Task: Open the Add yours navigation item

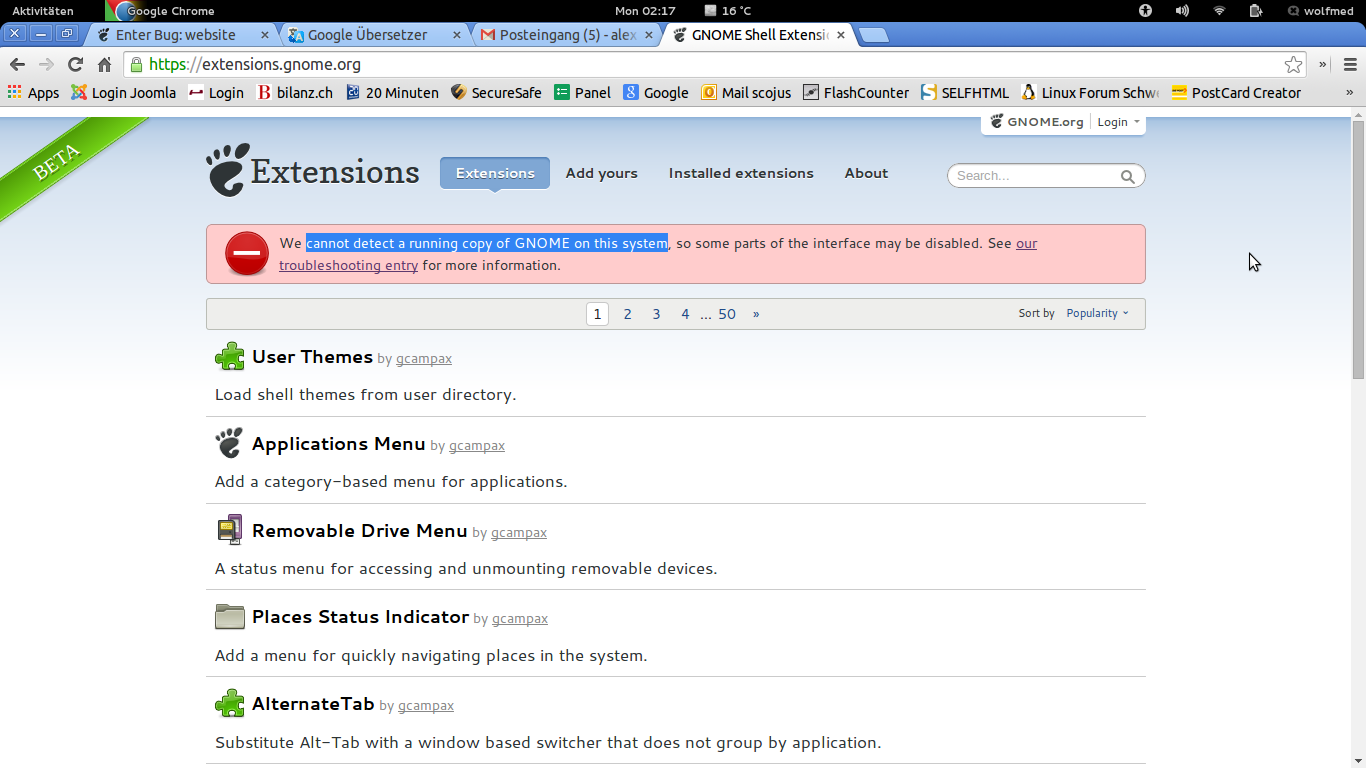Action: (x=601, y=173)
